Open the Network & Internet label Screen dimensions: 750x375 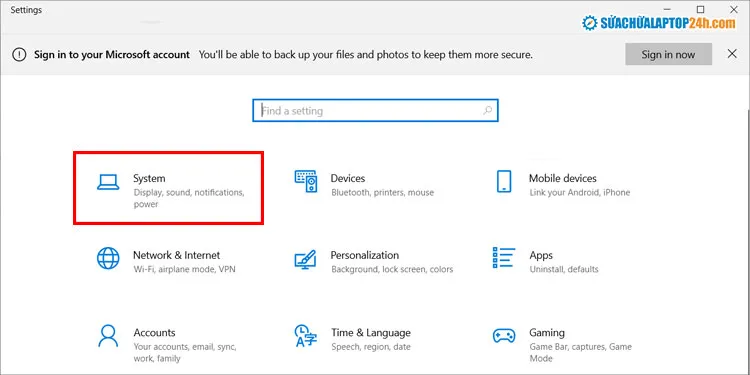pyautogui.click(x=176, y=255)
